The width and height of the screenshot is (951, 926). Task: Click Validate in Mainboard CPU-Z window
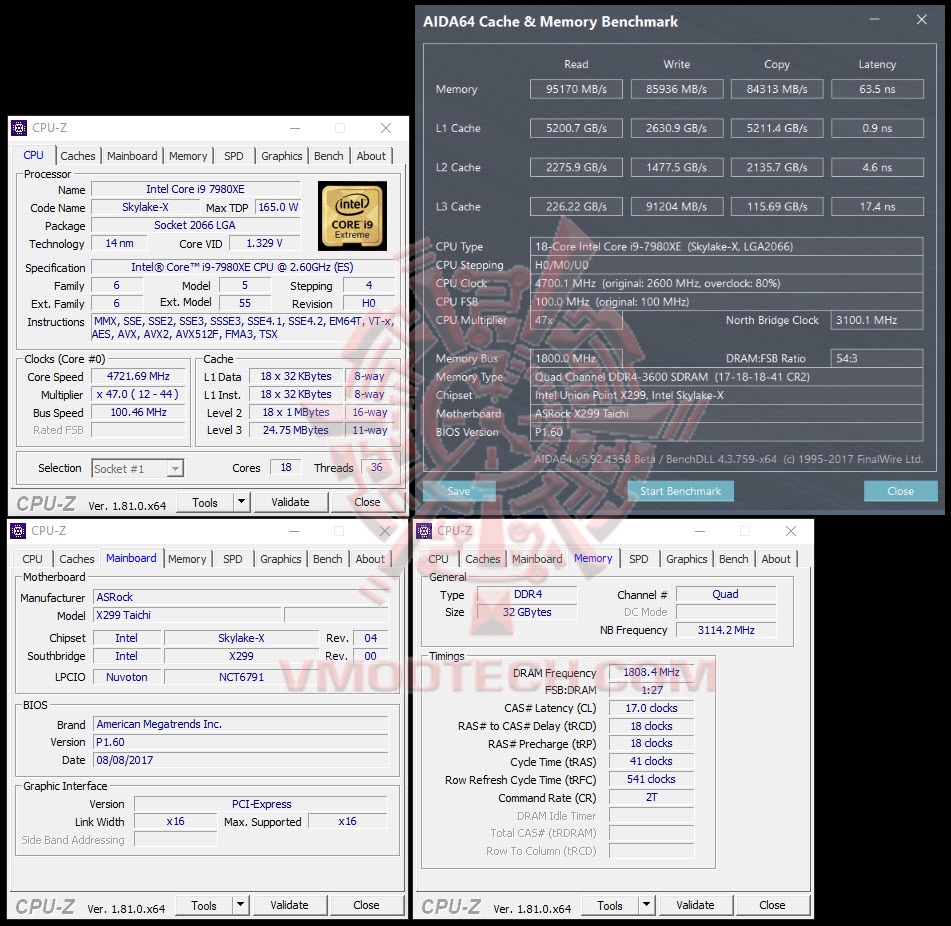289,905
